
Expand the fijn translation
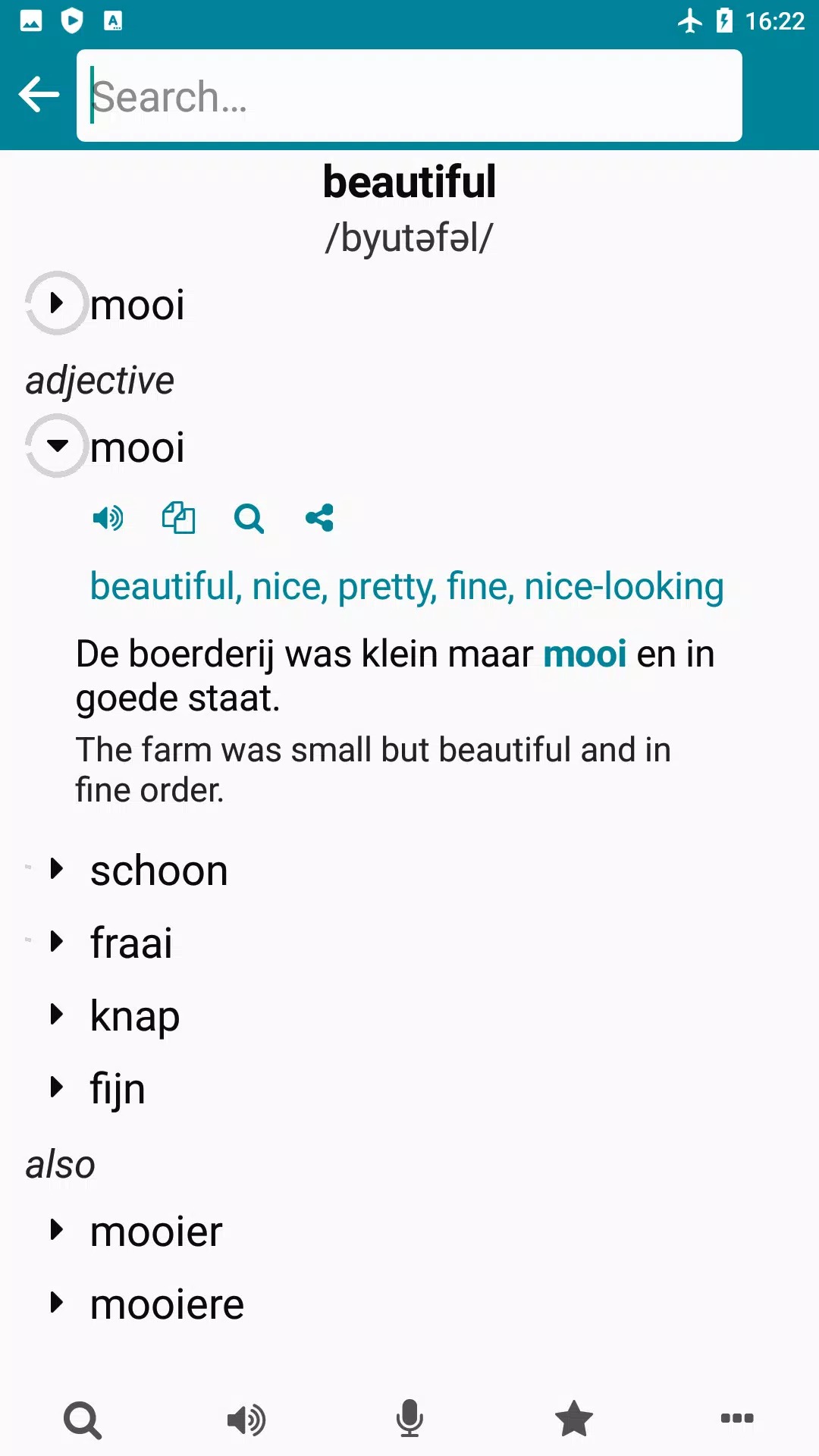click(x=57, y=1087)
